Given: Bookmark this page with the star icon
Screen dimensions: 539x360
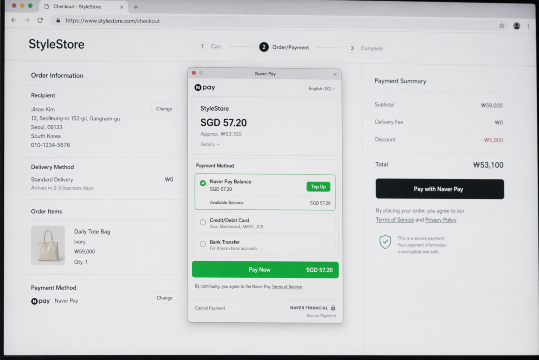Looking at the screenshot, I should click(502, 26).
